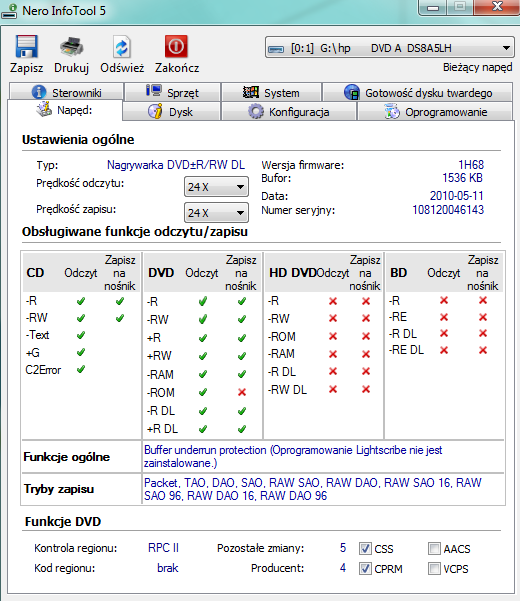Open the Gotowość dysku twardego tab

[x=418, y=92]
